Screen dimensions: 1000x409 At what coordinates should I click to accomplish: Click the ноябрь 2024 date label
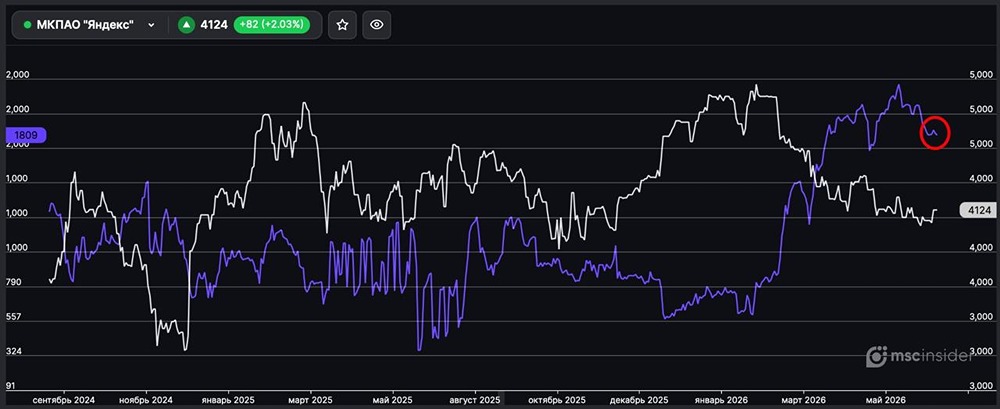pyautogui.click(x=147, y=400)
